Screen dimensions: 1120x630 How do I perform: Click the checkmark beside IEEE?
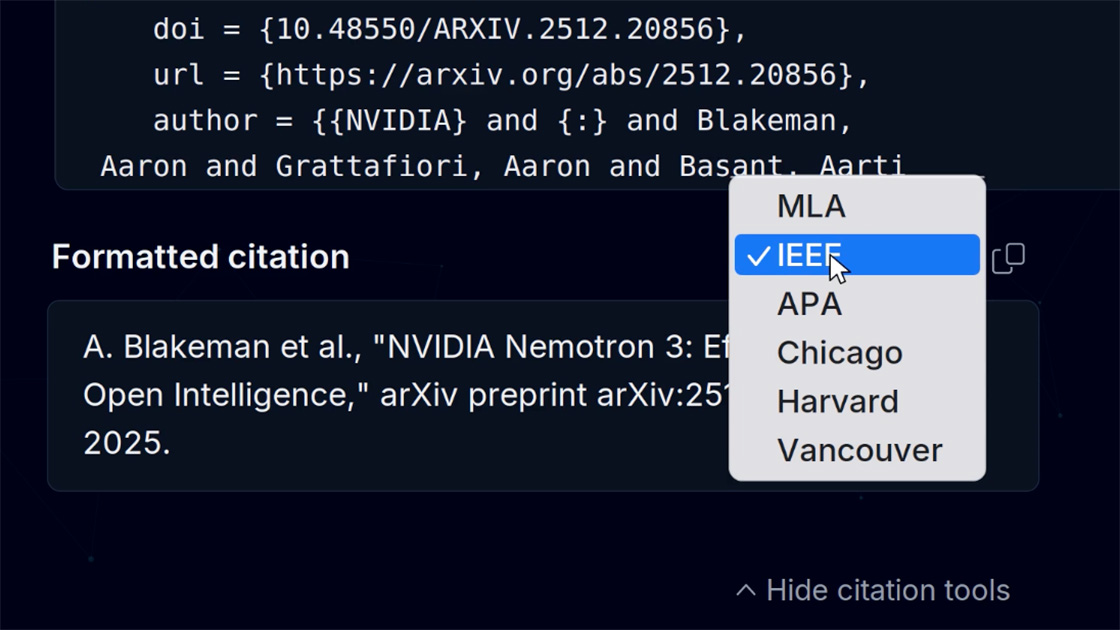point(759,256)
